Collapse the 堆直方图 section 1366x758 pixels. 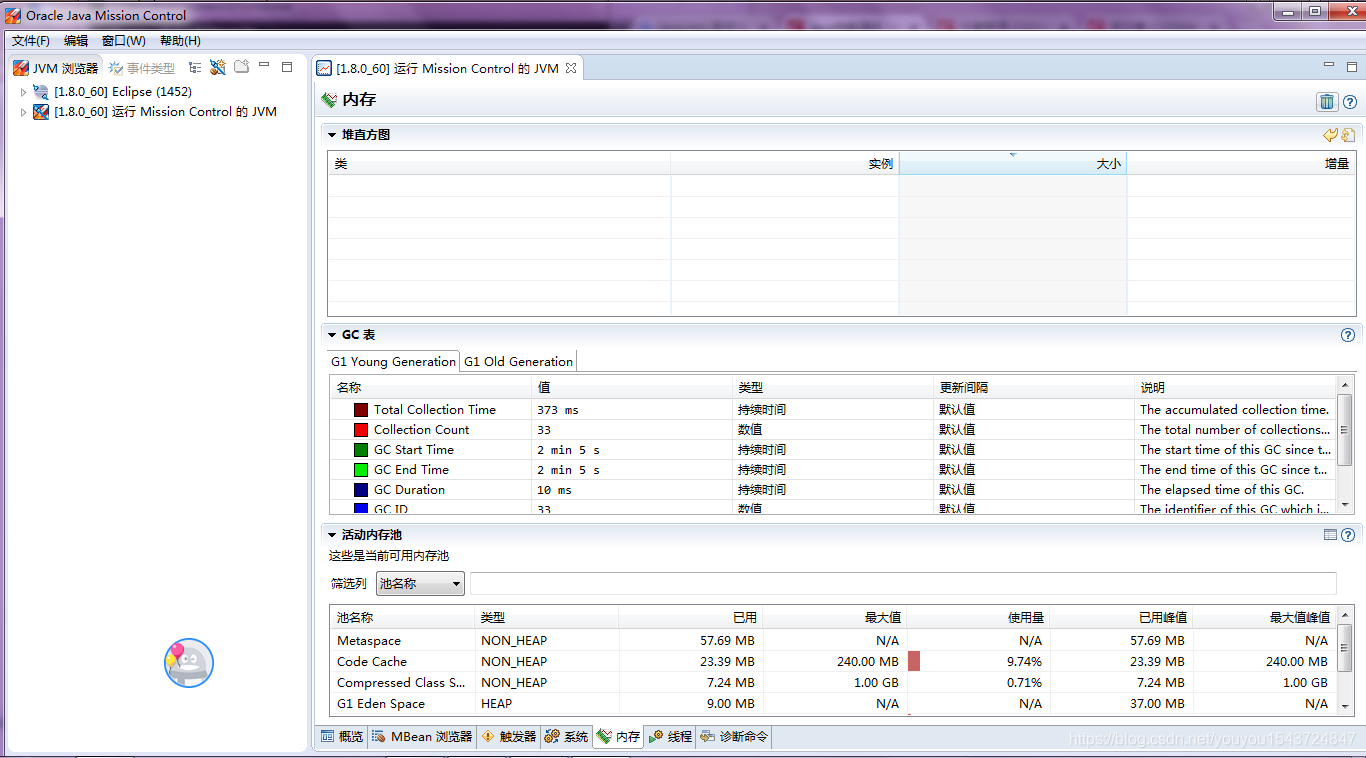point(332,135)
